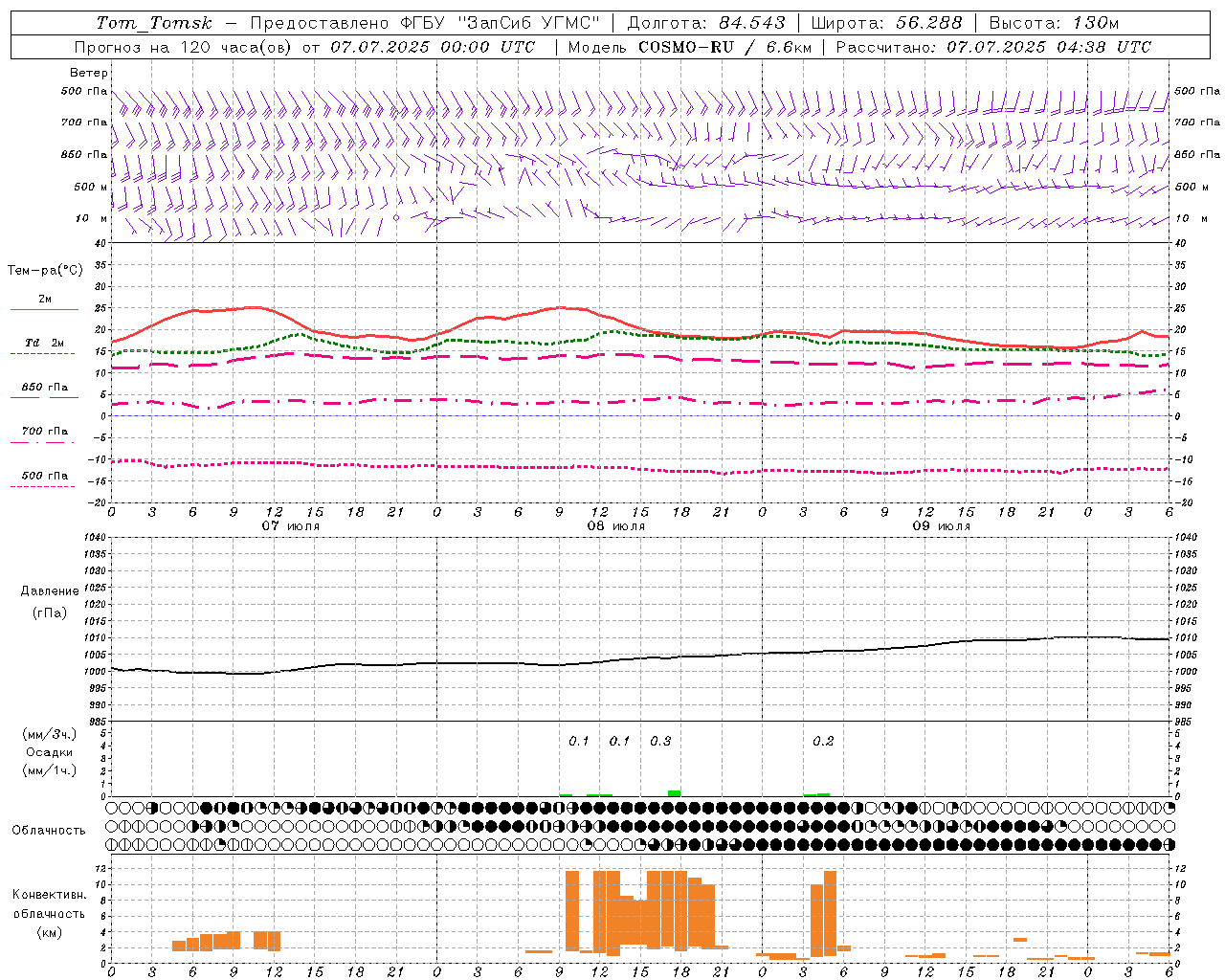Click the station name Tom_Tomsk
The height and width of the screenshot is (980, 1225).
154,23
